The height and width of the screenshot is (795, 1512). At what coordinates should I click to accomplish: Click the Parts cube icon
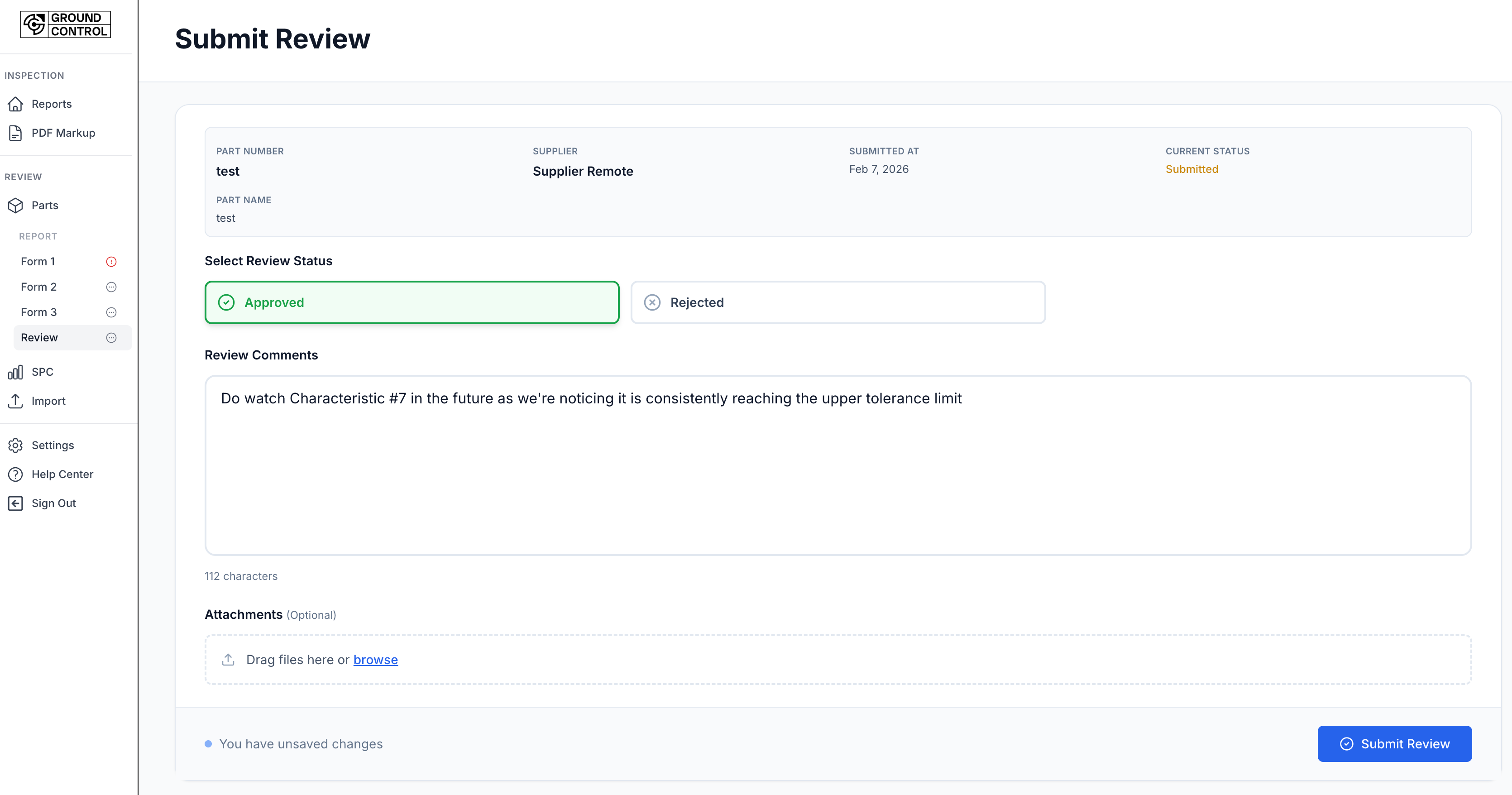point(16,206)
